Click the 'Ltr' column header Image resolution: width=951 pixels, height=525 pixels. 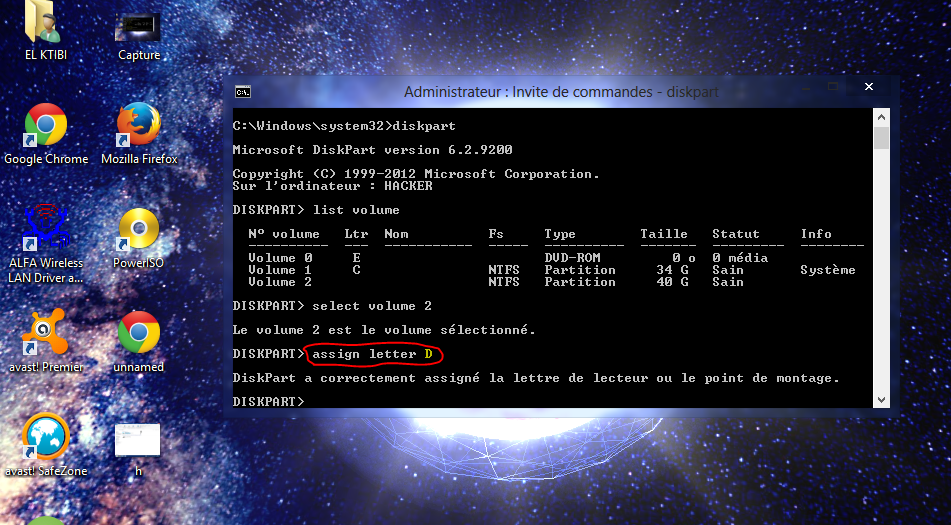pos(356,233)
